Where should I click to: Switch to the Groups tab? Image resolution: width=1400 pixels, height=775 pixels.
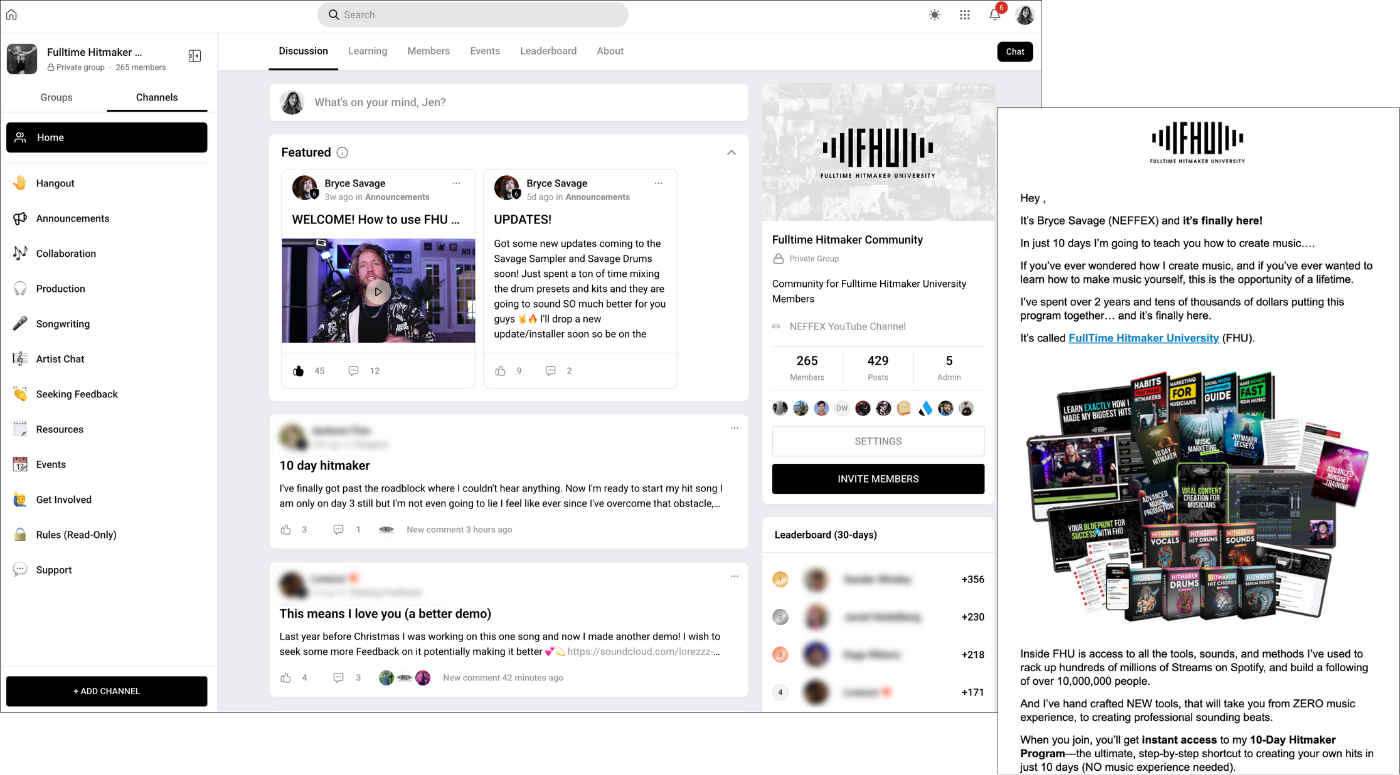[56, 97]
